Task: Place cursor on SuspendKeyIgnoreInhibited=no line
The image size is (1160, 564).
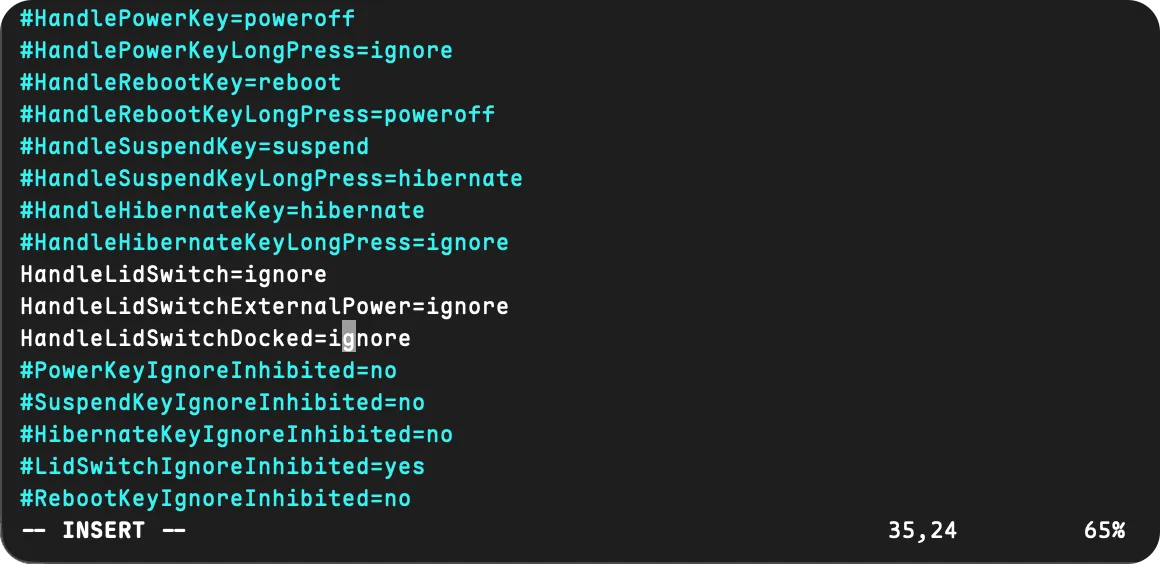Action: 222,402
